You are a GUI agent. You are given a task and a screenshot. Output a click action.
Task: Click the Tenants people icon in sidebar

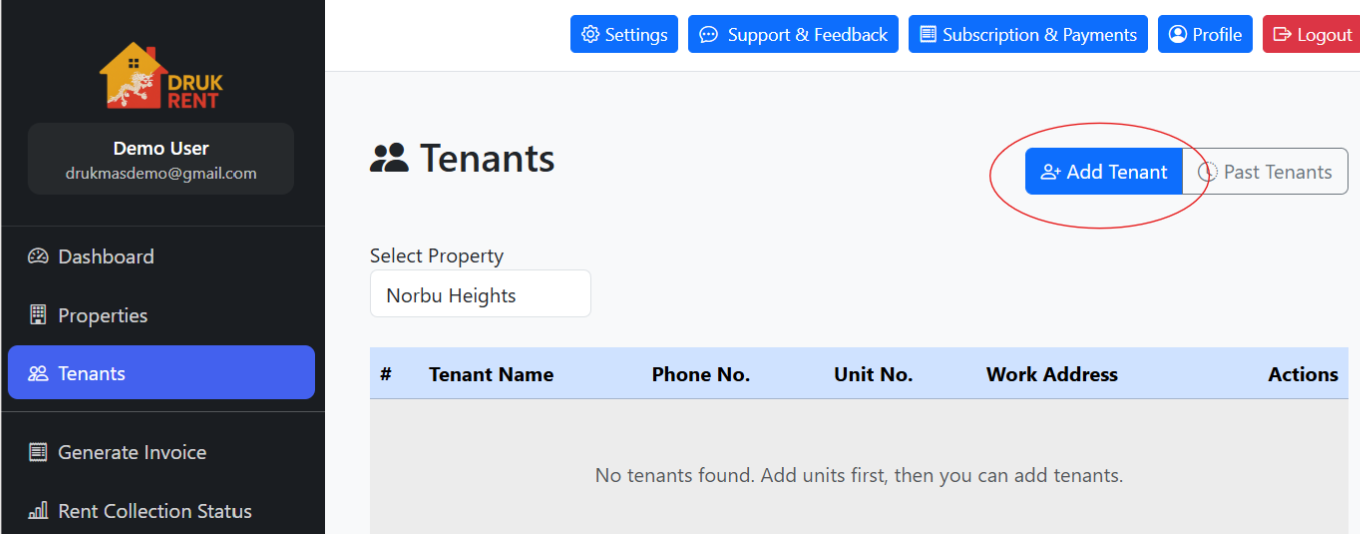tap(38, 373)
